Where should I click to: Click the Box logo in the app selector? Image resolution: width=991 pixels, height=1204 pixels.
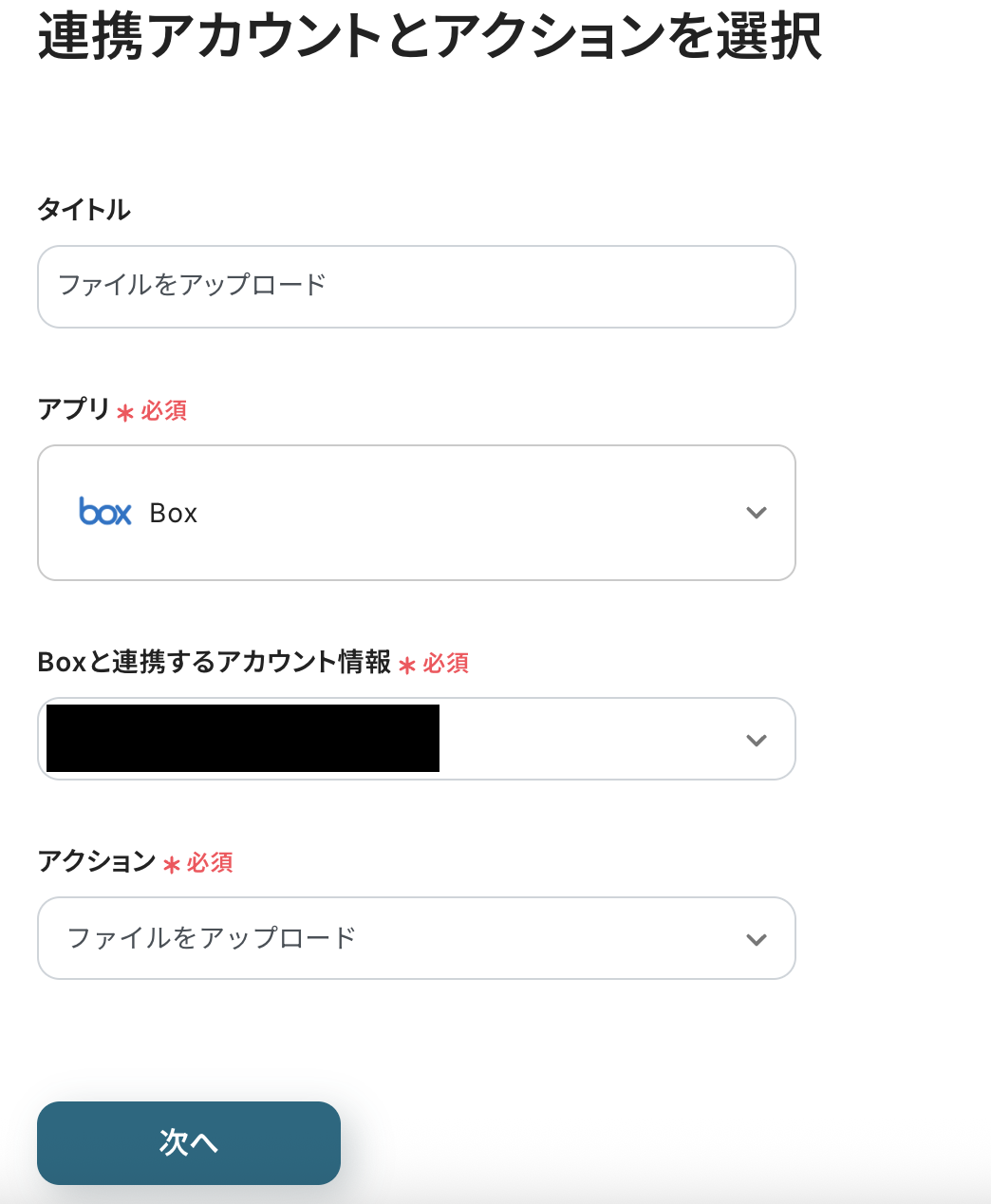pyautogui.click(x=105, y=512)
